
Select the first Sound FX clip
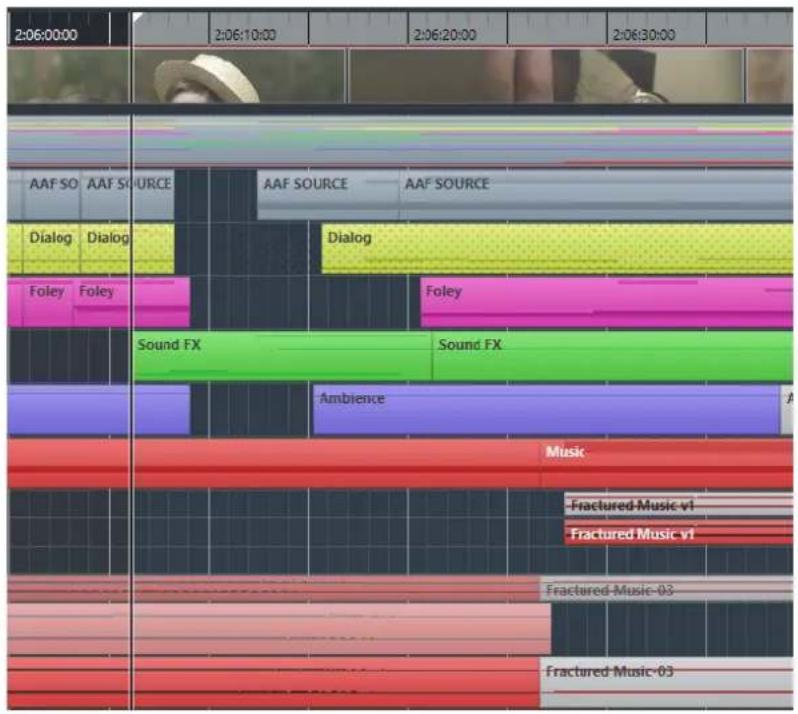coord(282,356)
